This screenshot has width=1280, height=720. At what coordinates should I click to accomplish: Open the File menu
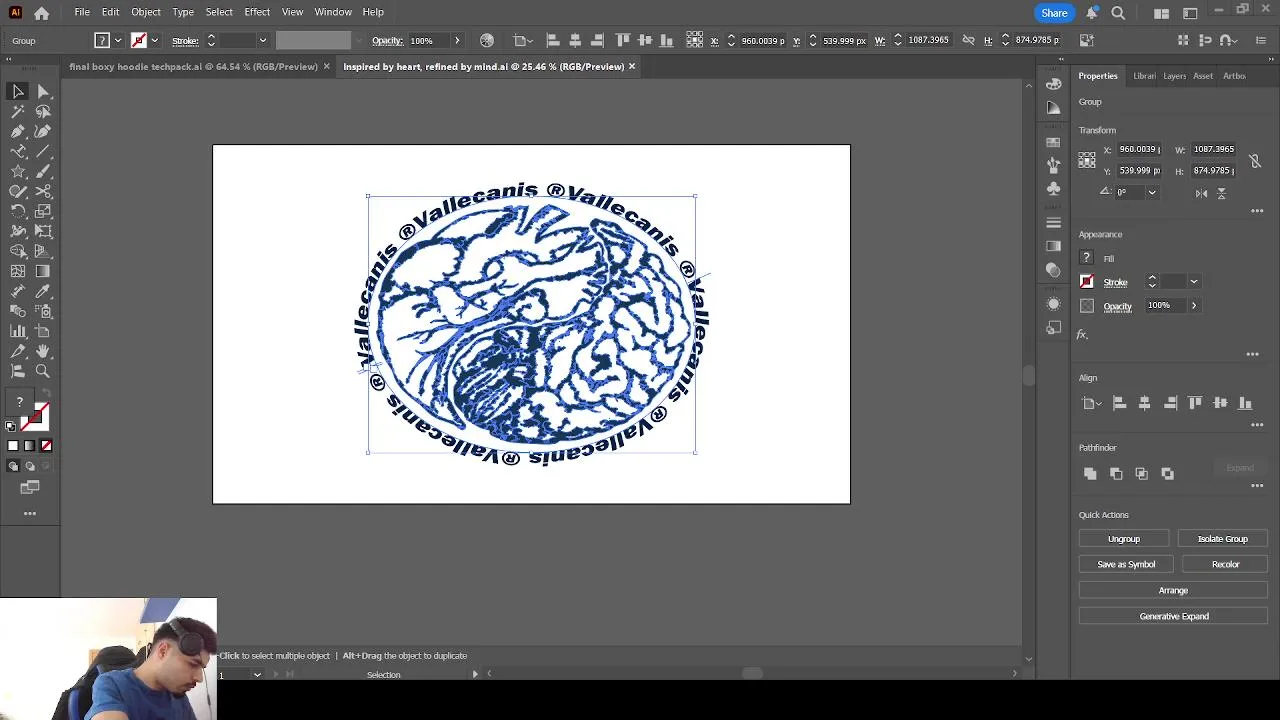coord(82,12)
